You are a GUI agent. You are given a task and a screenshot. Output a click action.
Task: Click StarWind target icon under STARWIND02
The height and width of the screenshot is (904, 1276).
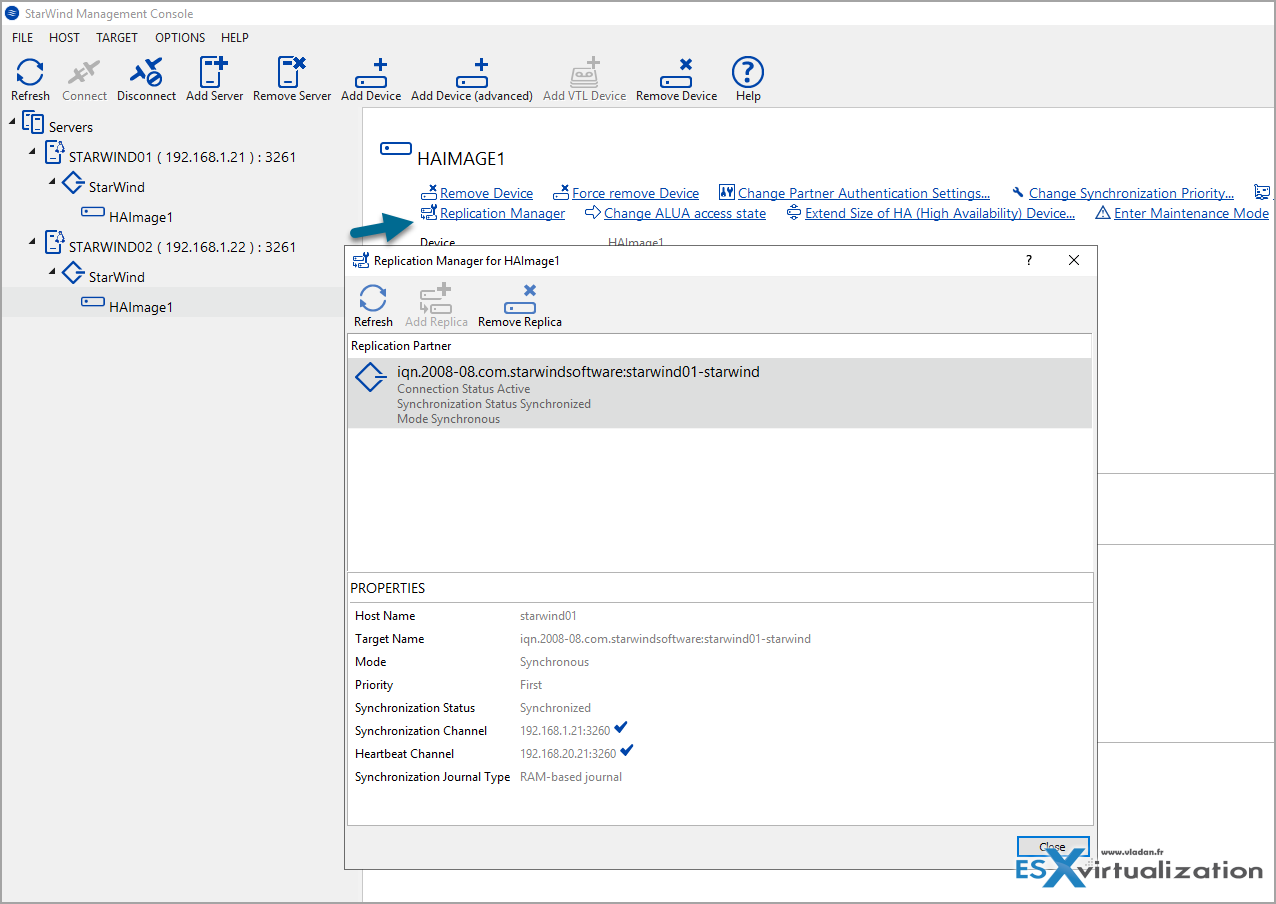click(73, 274)
